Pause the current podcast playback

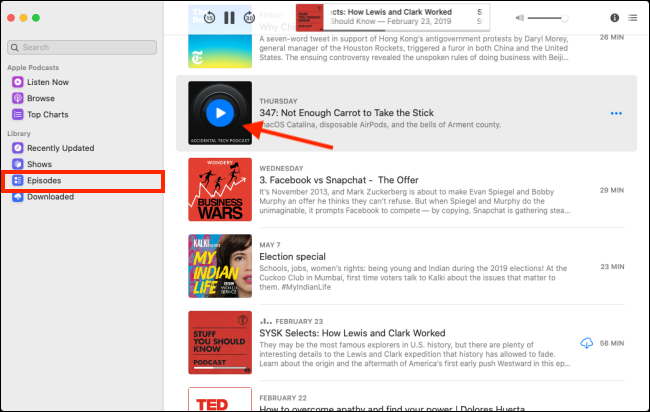coord(229,18)
